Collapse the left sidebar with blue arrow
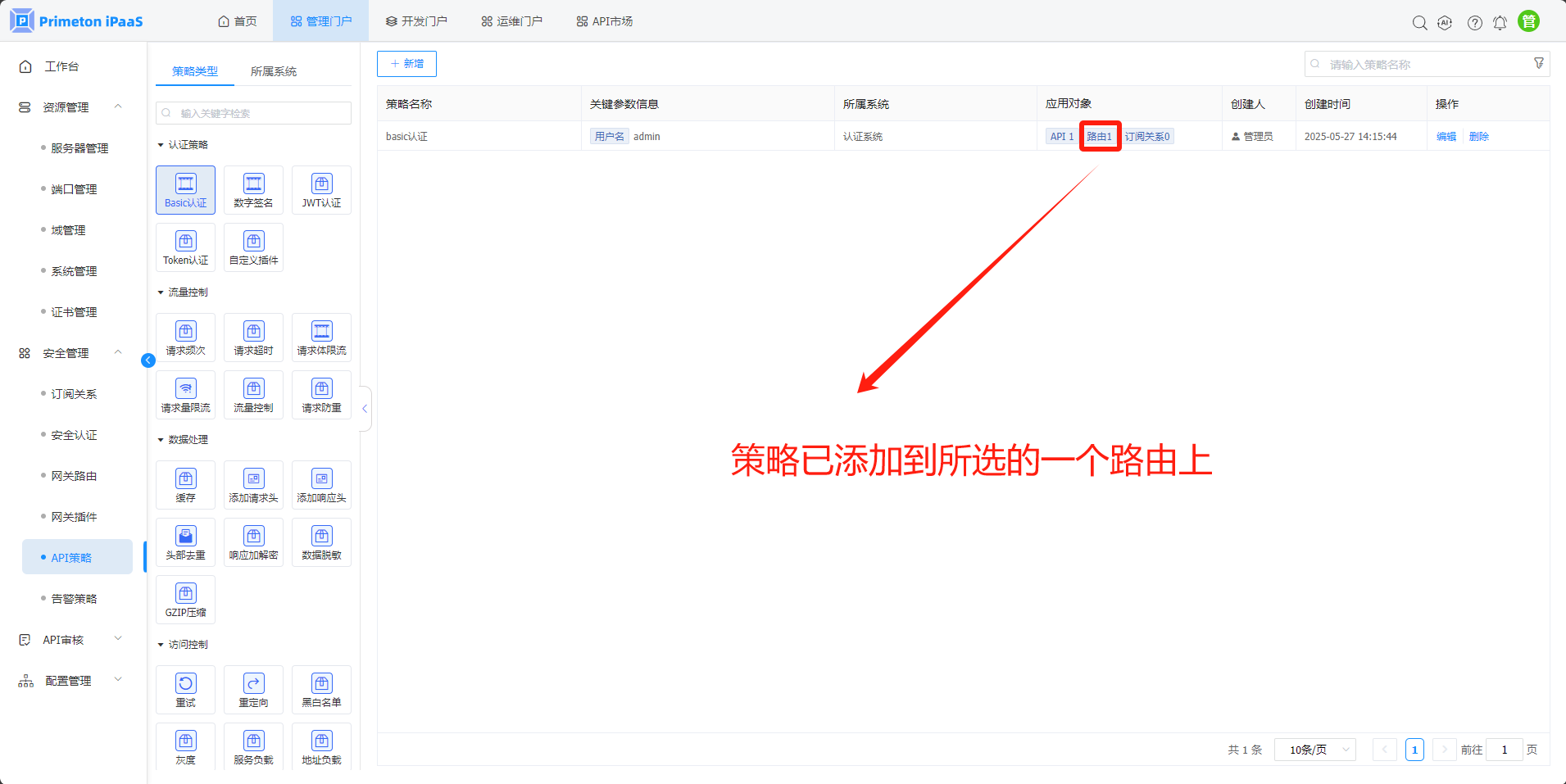The image size is (1566, 784). 148,360
